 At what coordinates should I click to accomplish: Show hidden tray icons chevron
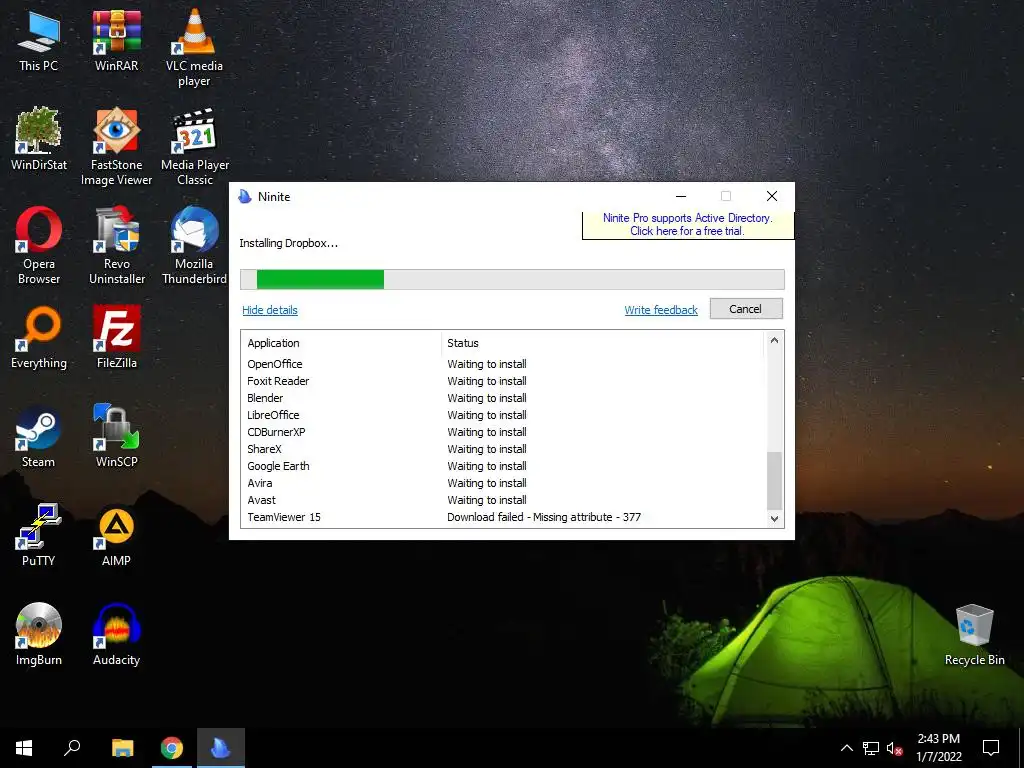(x=846, y=748)
